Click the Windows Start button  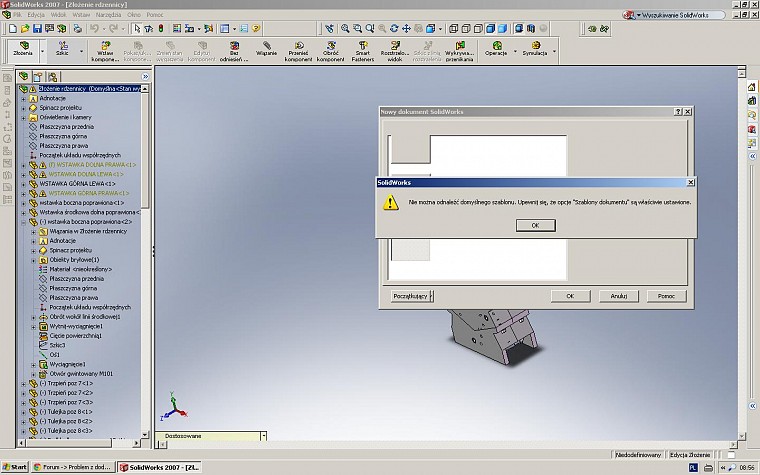click(14, 467)
